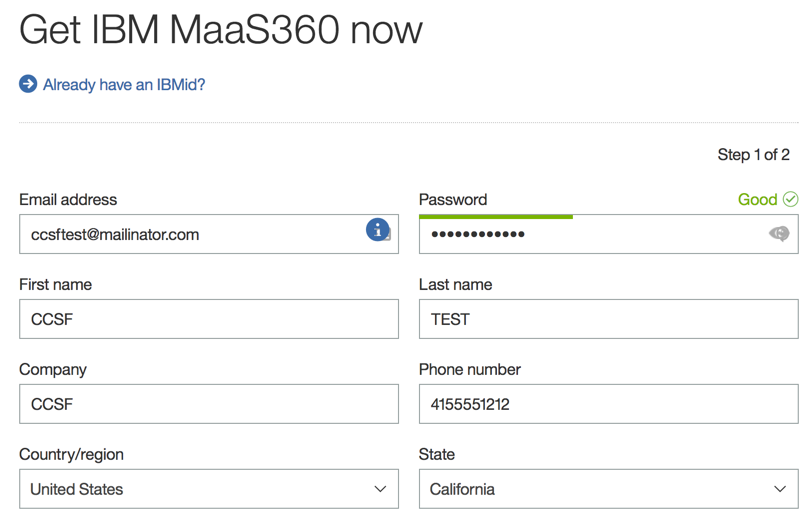Click the chevron arrow in the State box

pyautogui.click(x=780, y=489)
